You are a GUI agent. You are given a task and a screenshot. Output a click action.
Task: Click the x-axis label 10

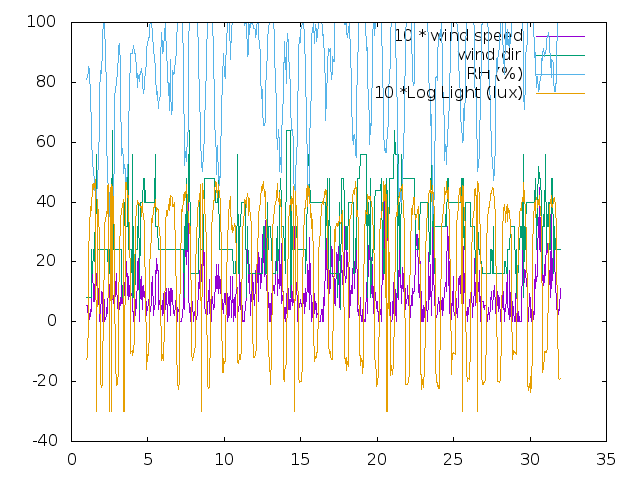(224, 460)
